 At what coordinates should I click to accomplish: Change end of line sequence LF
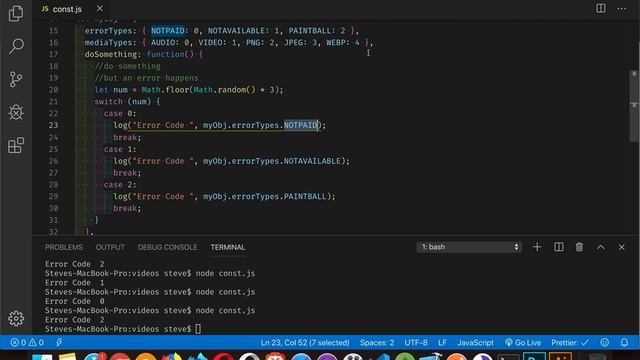tap(442, 343)
